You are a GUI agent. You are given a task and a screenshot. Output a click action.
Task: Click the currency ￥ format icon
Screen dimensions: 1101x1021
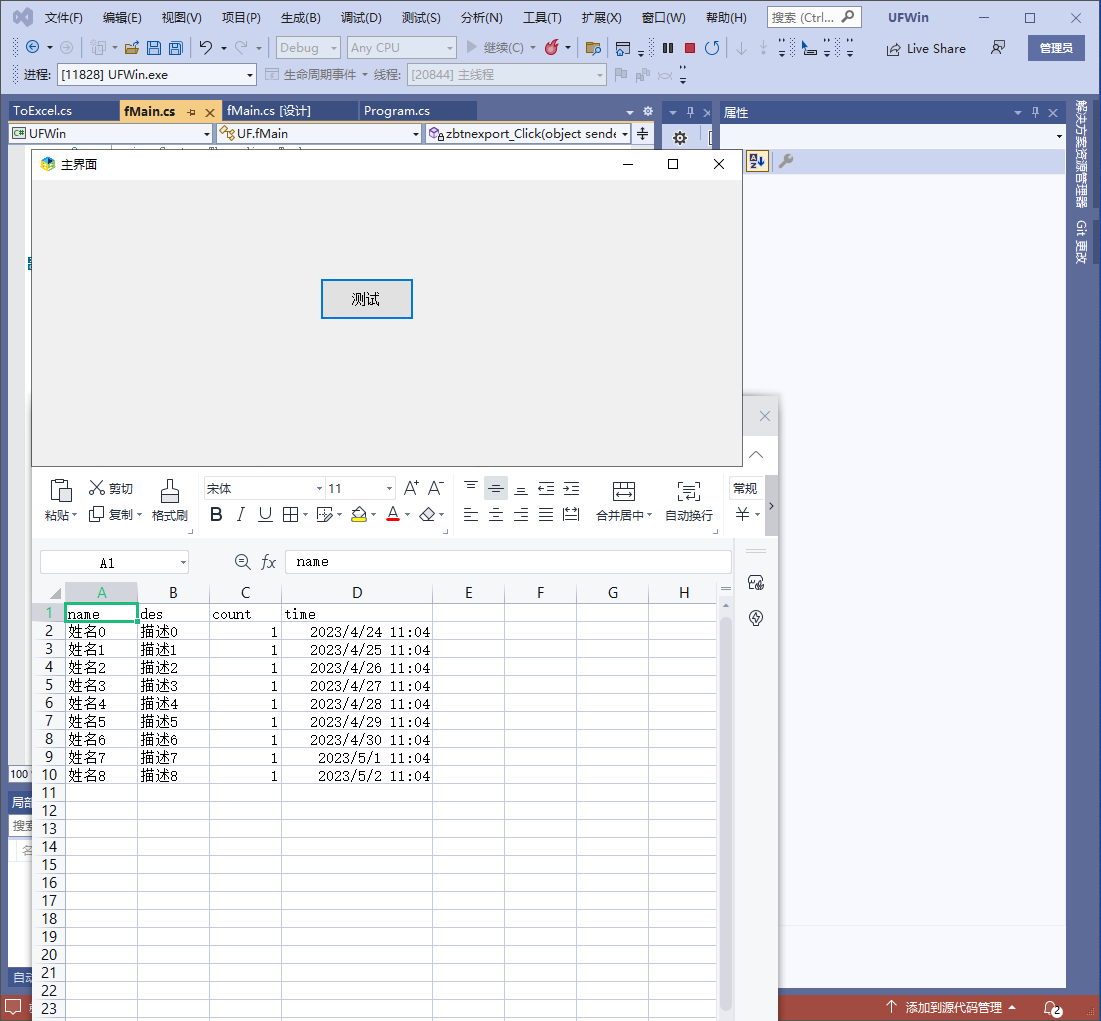[x=742, y=515]
